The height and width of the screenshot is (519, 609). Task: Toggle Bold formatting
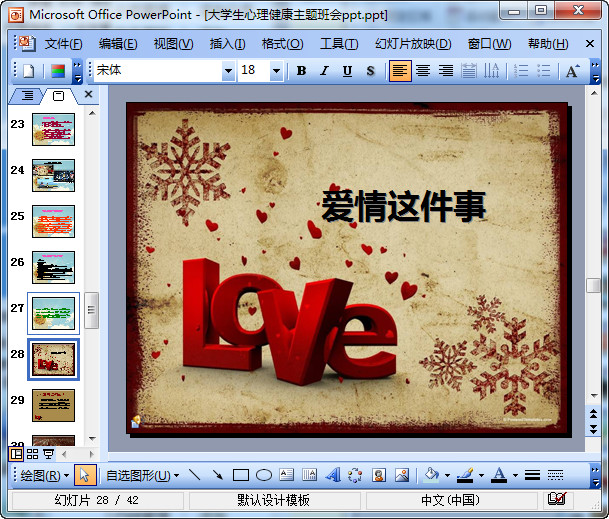click(301, 71)
